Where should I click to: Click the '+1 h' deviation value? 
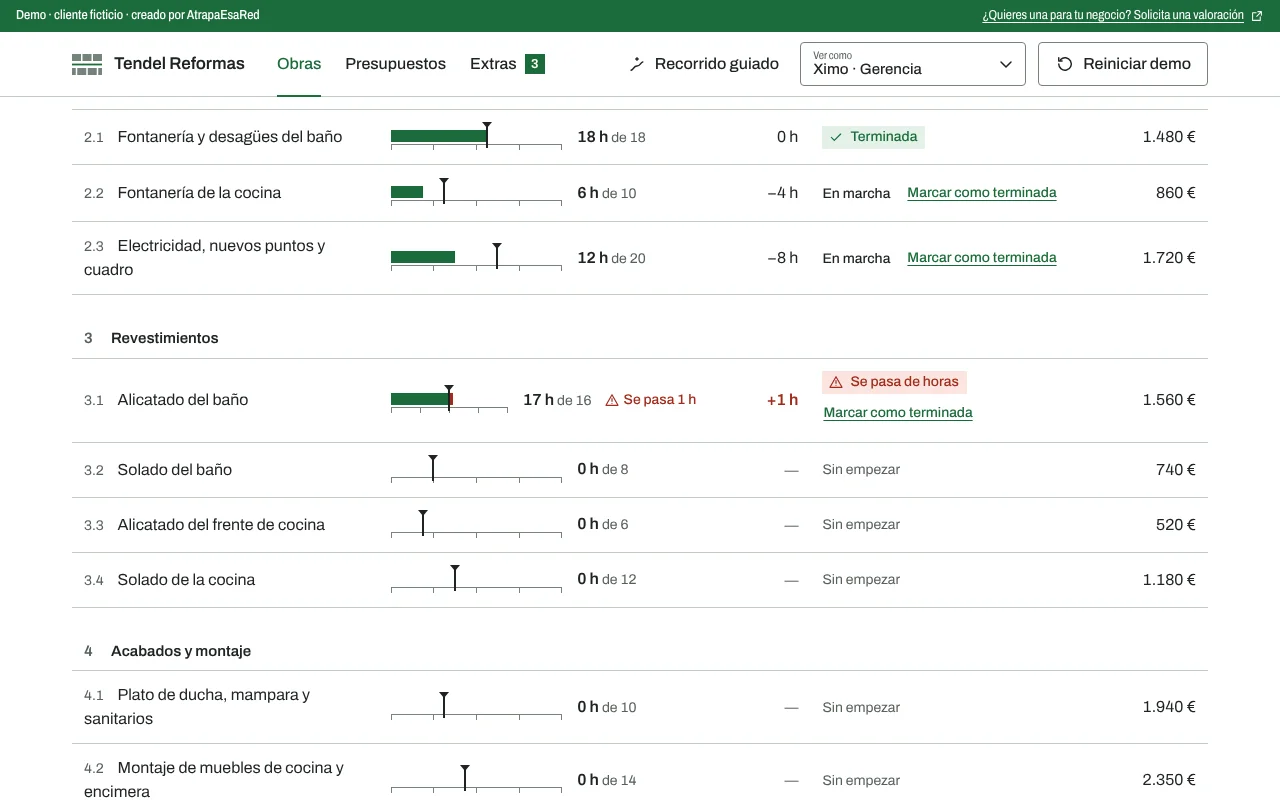point(782,400)
